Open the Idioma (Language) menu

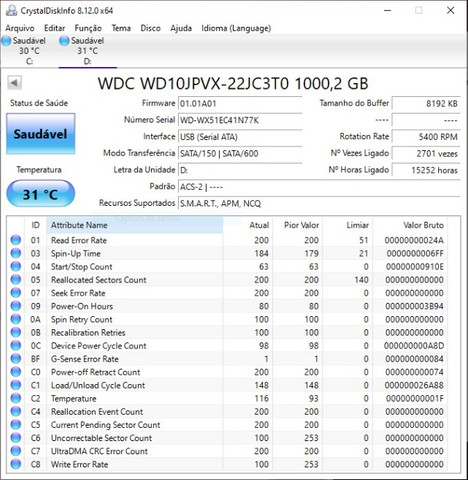pos(236,28)
